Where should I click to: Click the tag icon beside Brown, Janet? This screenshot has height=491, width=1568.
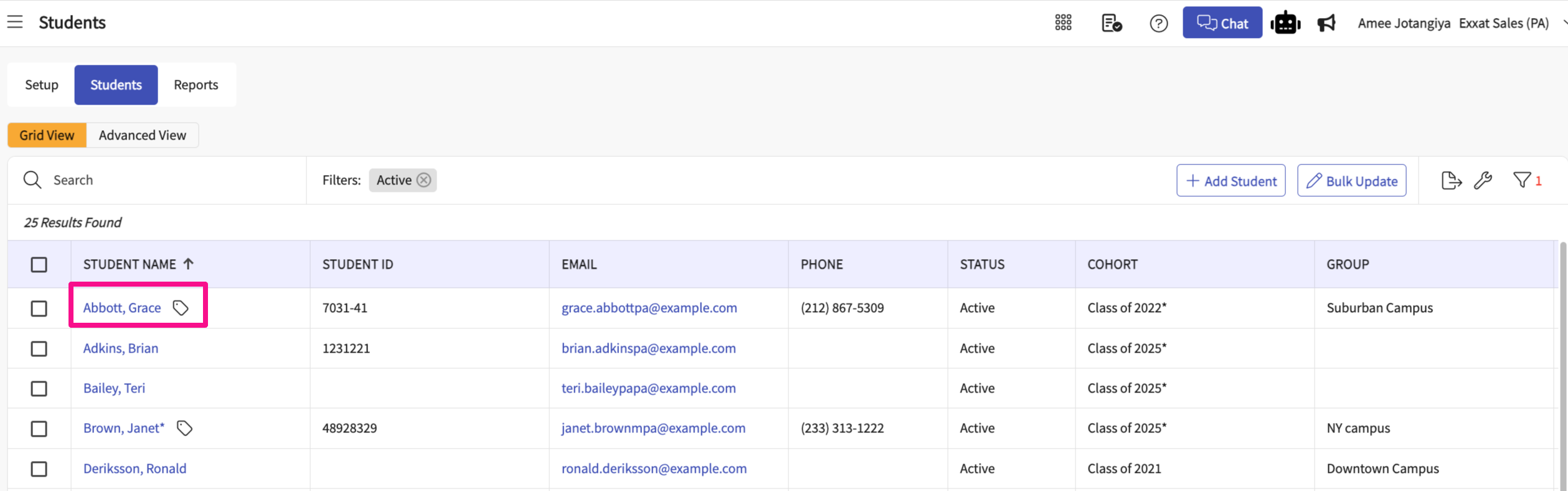point(184,429)
